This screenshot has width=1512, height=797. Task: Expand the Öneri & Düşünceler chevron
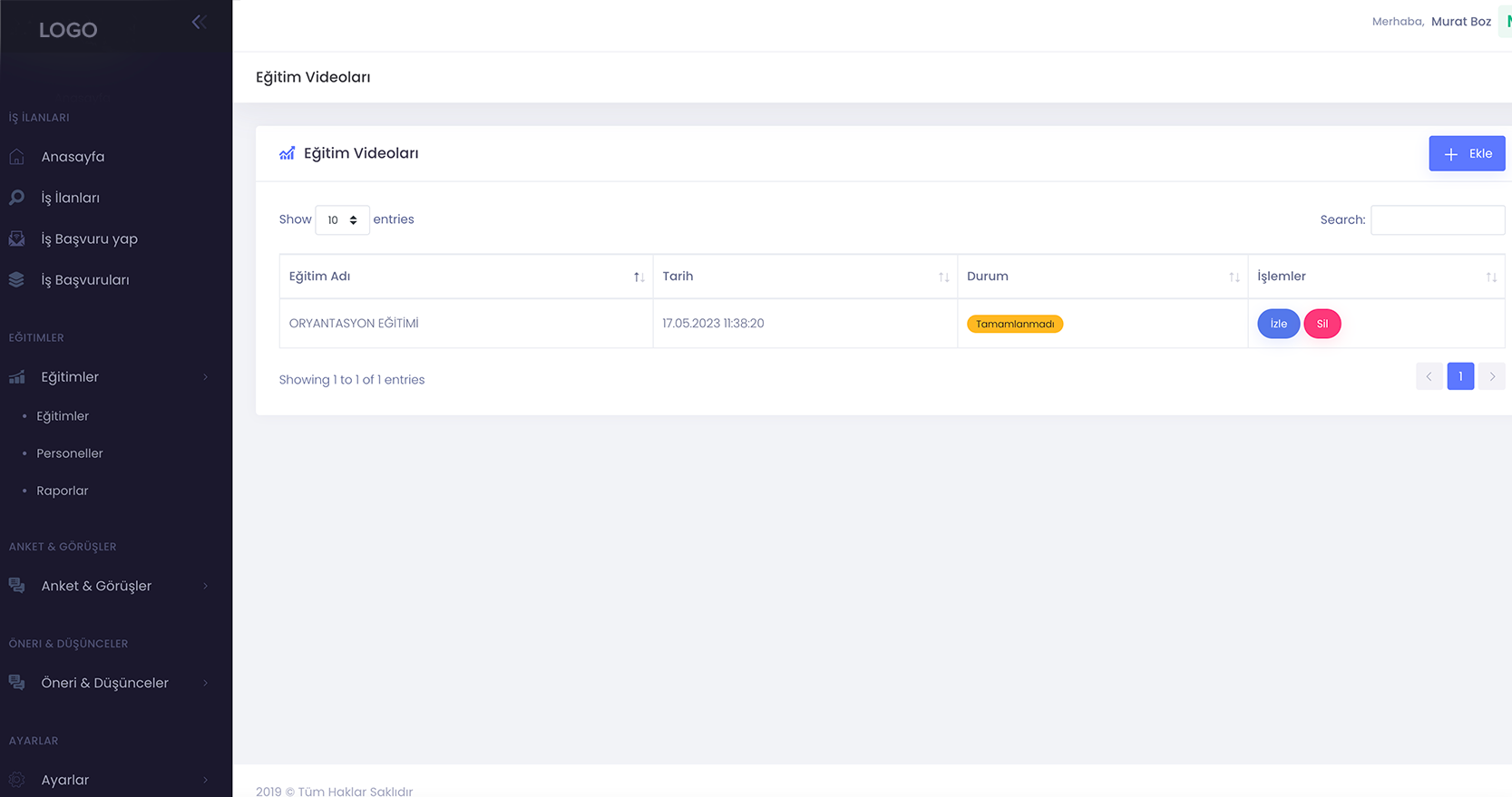[x=206, y=683]
